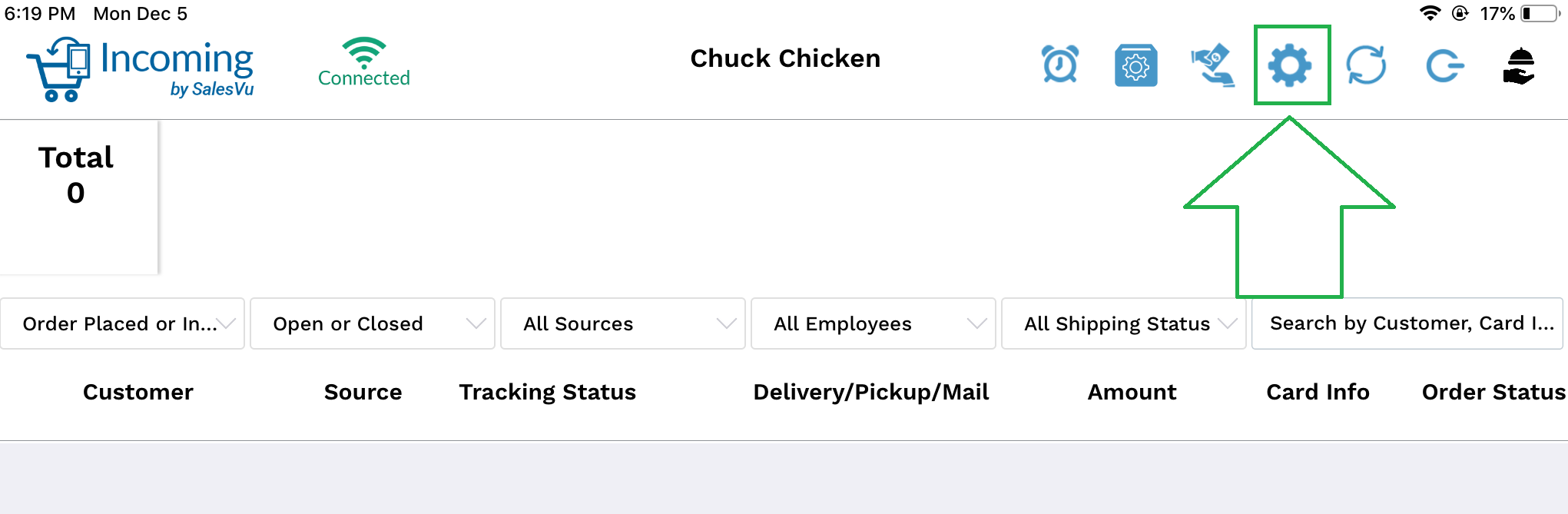
Task: Click the green Connected wifi icon
Action: pyautogui.click(x=364, y=62)
